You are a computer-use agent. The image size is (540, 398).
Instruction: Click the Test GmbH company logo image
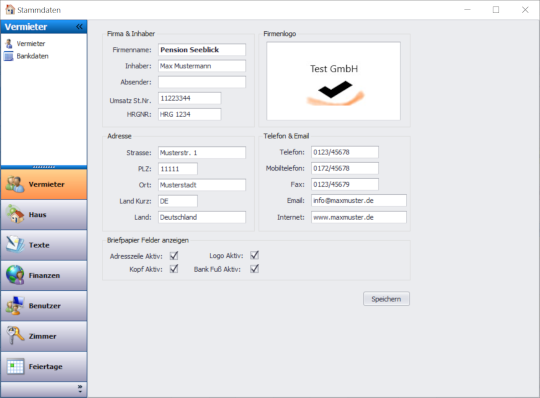(x=333, y=81)
